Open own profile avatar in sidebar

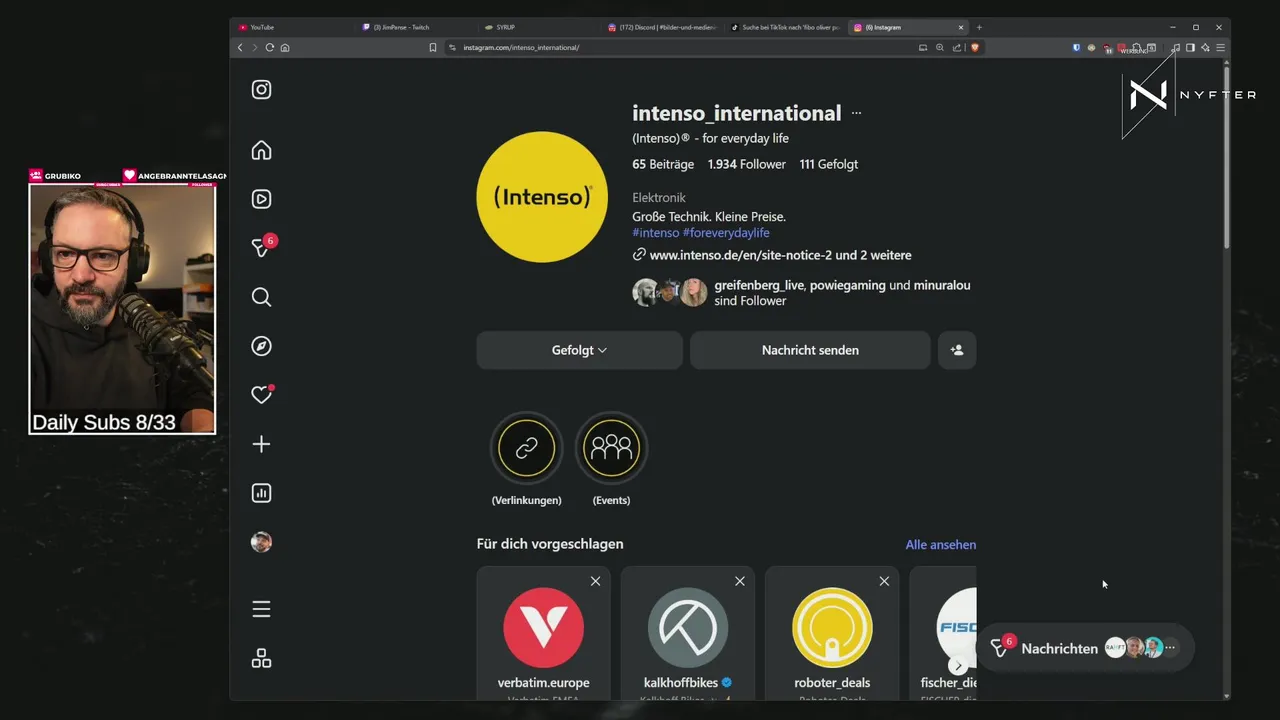point(261,542)
